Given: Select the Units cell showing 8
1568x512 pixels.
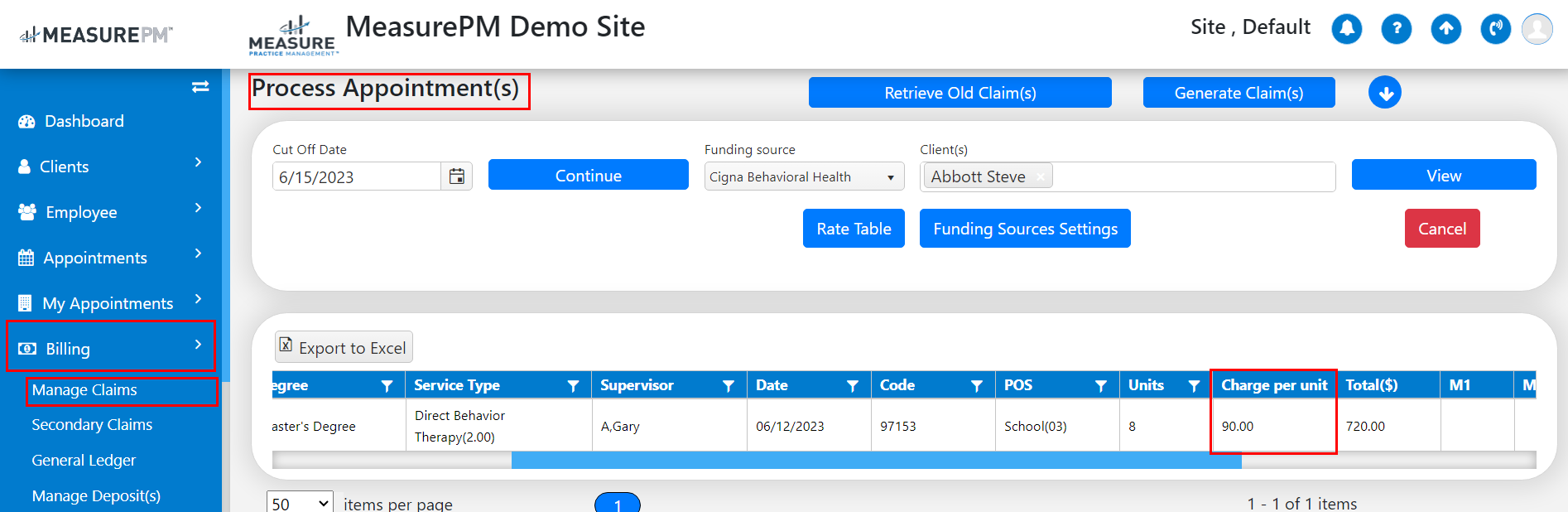Looking at the screenshot, I should (x=1166, y=426).
